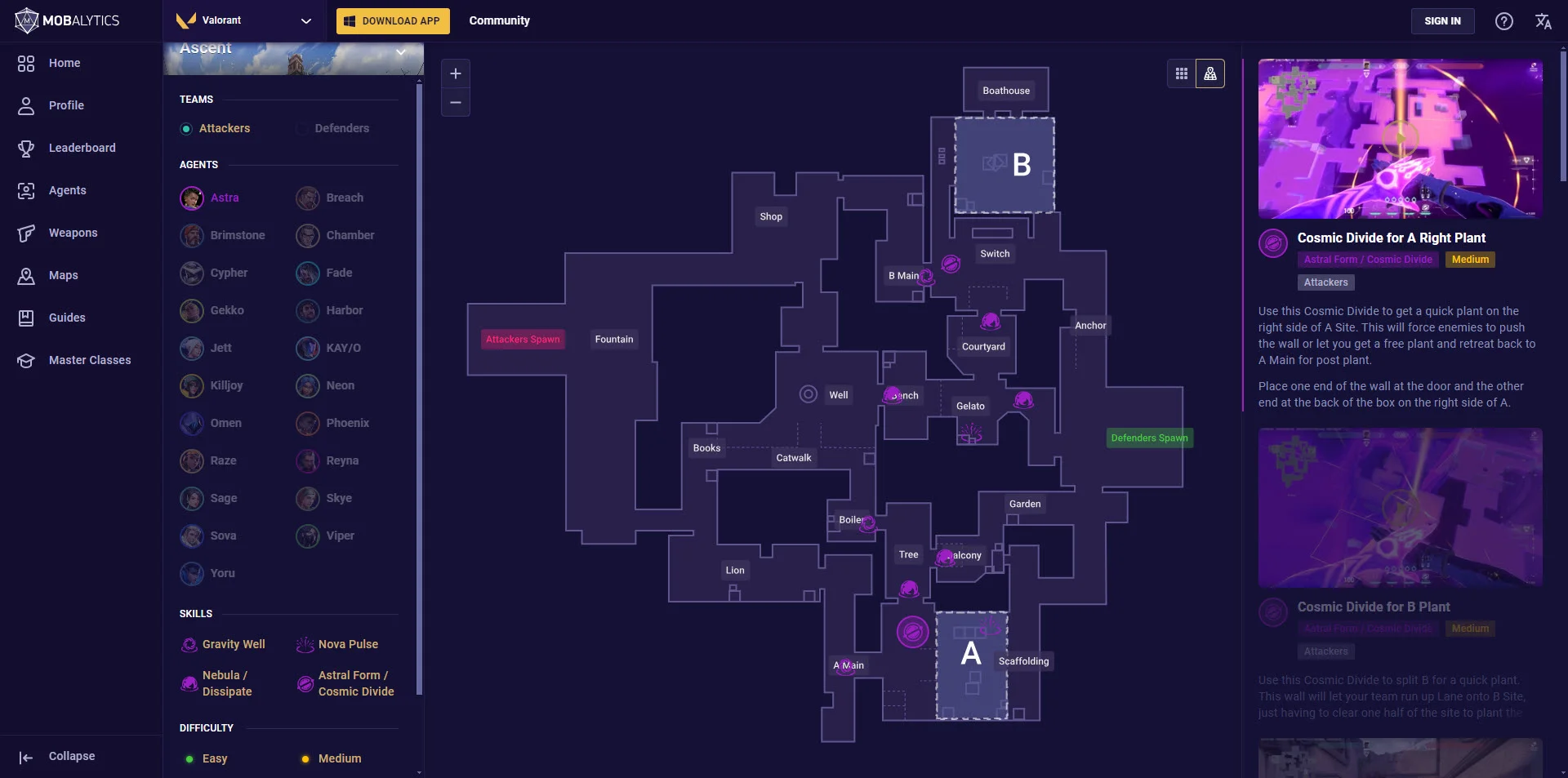Go to Home page

[x=65, y=63]
